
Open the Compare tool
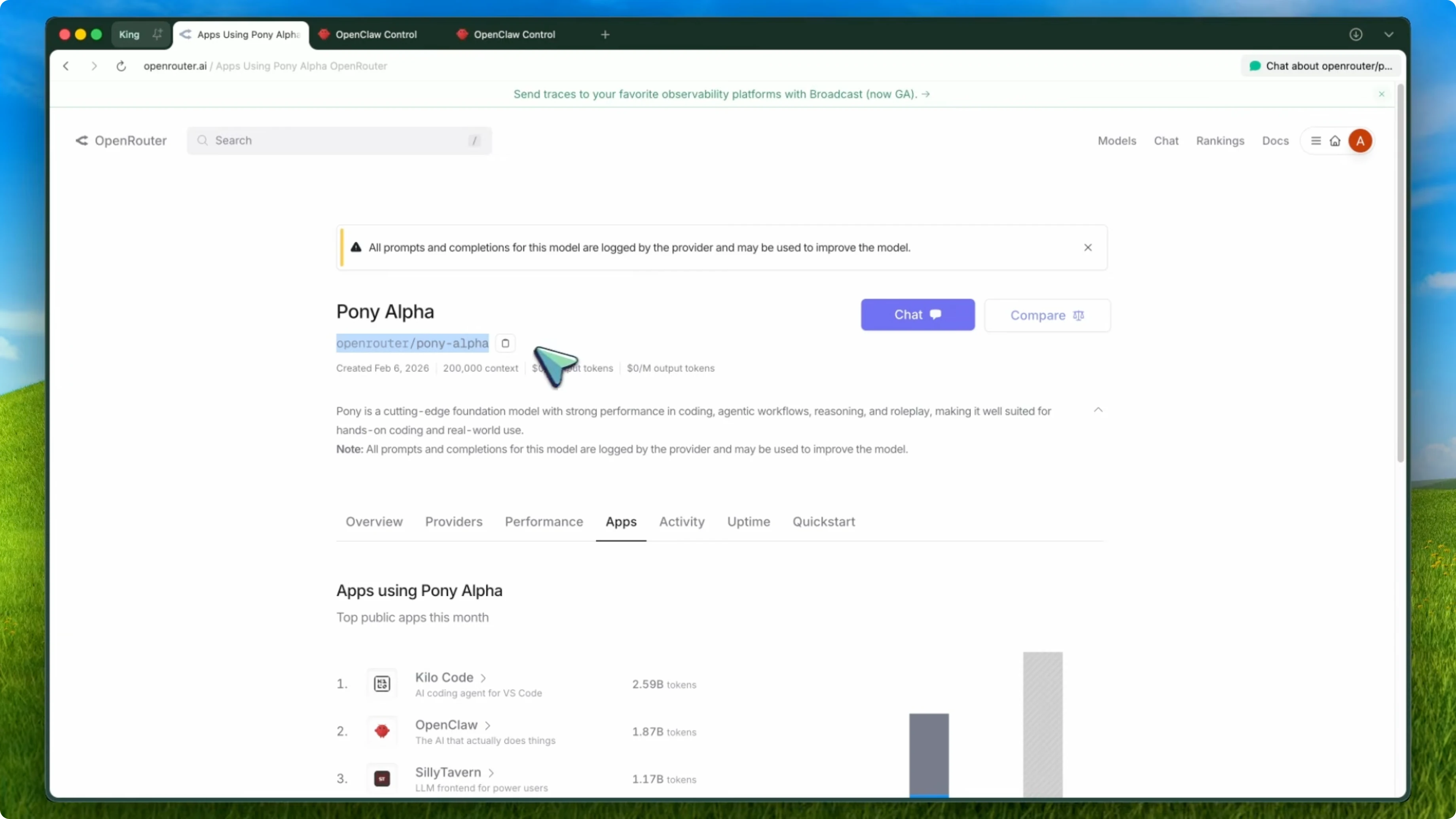(x=1046, y=315)
